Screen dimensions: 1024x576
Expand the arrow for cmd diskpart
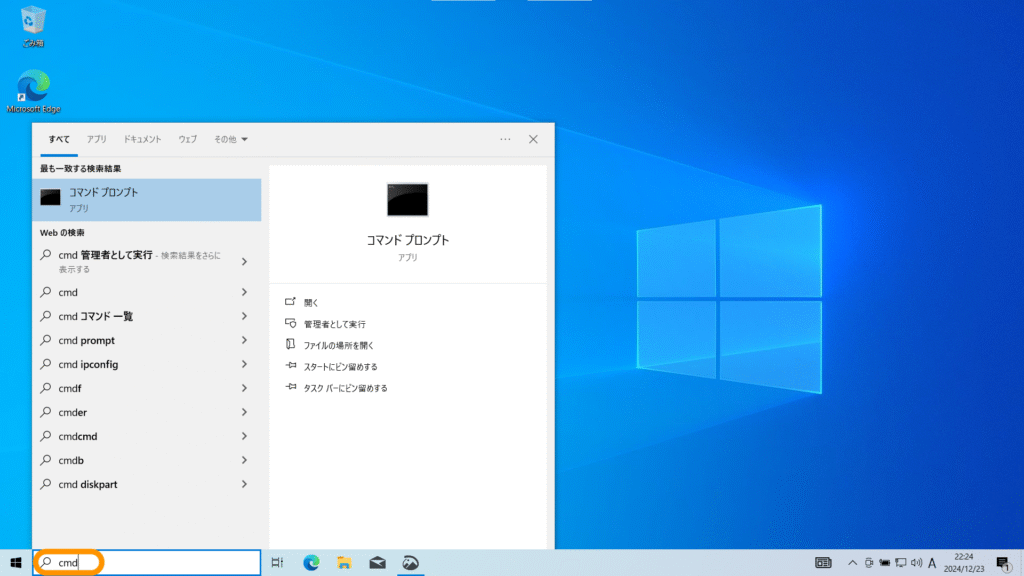244,485
